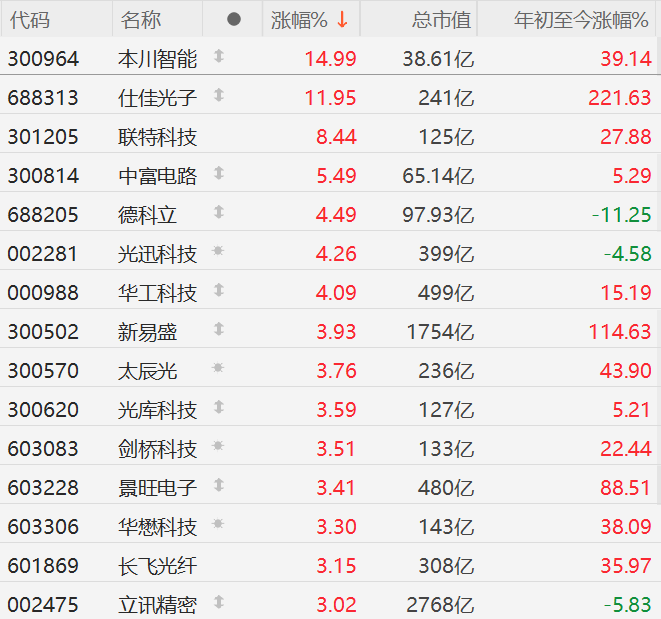Click year-to-date value 22.44
Viewport: 661px width, 619px height.
[626, 449]
